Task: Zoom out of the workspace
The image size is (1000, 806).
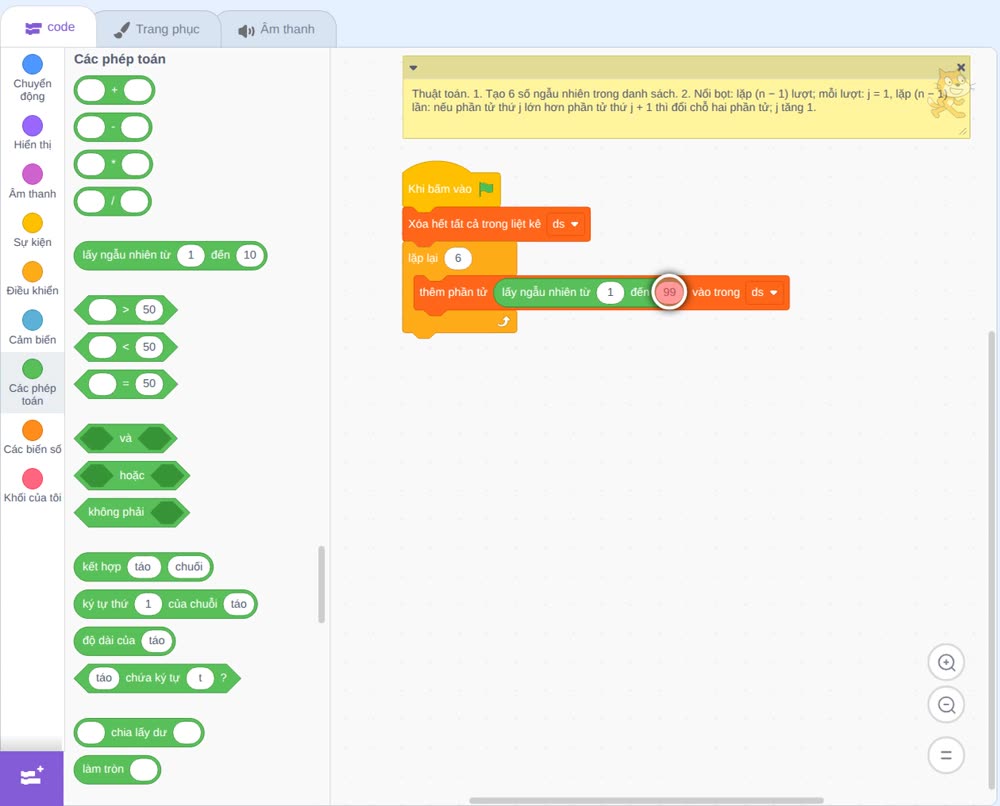Action: [946, 705]
